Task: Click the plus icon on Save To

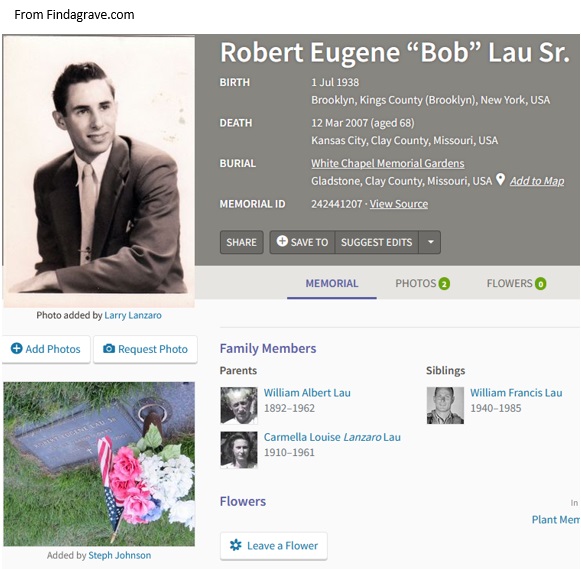Action: click(x=282, y=241)
